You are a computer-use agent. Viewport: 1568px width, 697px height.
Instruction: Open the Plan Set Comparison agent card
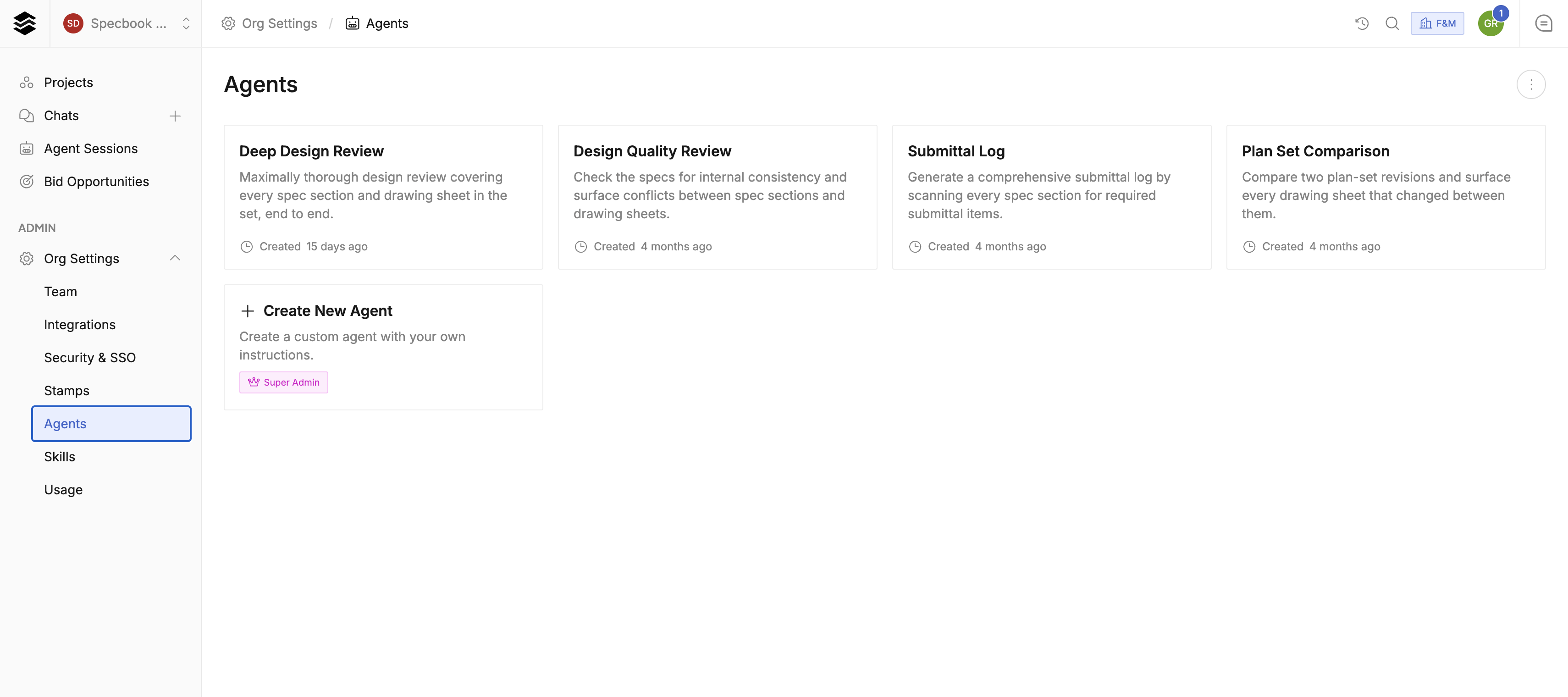[x=1386, y=197]
